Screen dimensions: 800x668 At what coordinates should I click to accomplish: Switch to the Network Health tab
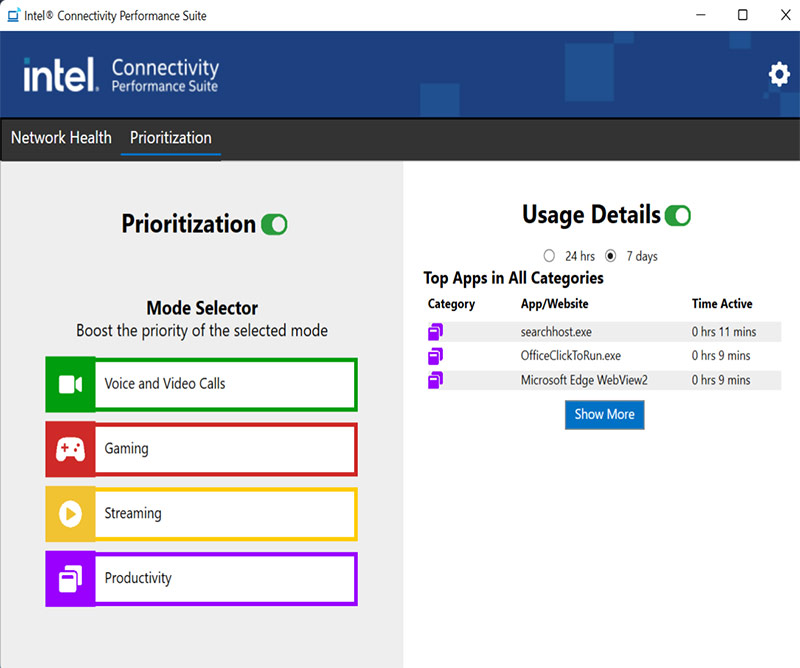[x=61, y=138]
